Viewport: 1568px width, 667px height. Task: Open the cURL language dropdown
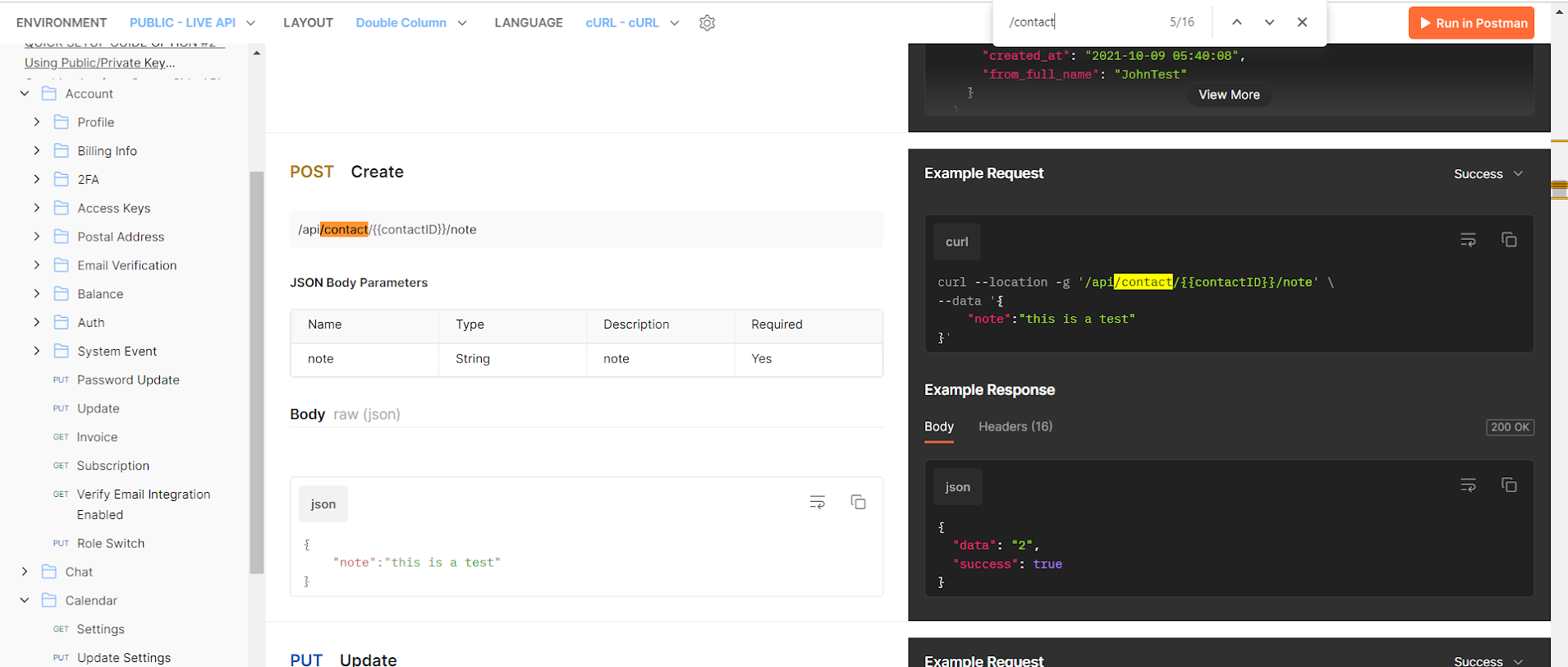click(x=631, y=23)
